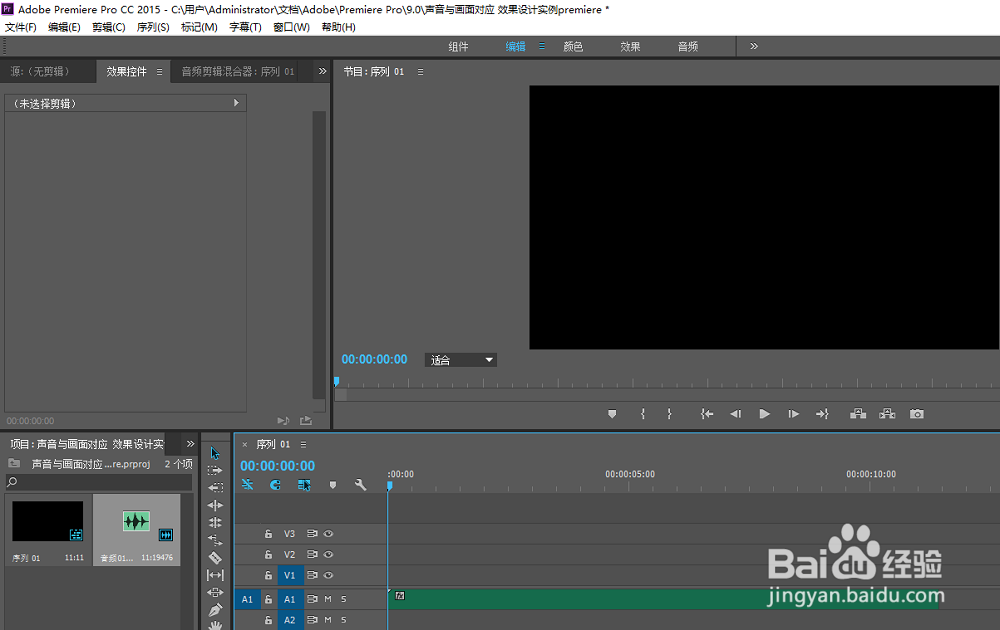This screenshot has height=630, width=1000.
Task: Click the Lift button
Action: [858, 414]
